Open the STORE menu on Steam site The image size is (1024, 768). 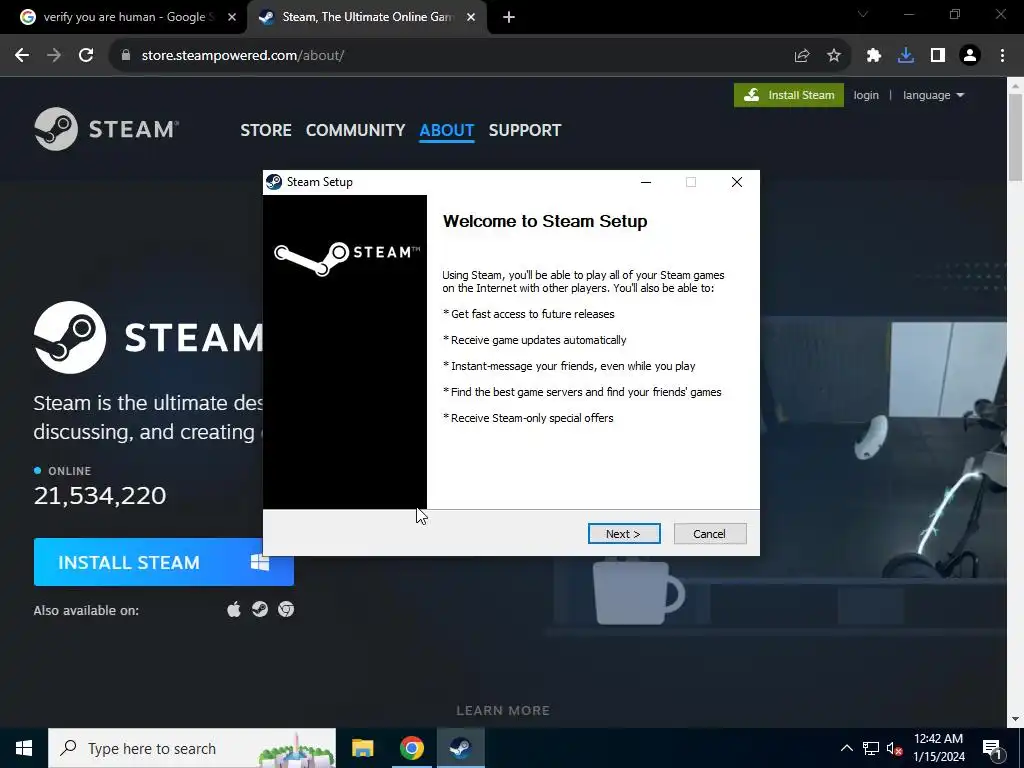click(266, 130)
